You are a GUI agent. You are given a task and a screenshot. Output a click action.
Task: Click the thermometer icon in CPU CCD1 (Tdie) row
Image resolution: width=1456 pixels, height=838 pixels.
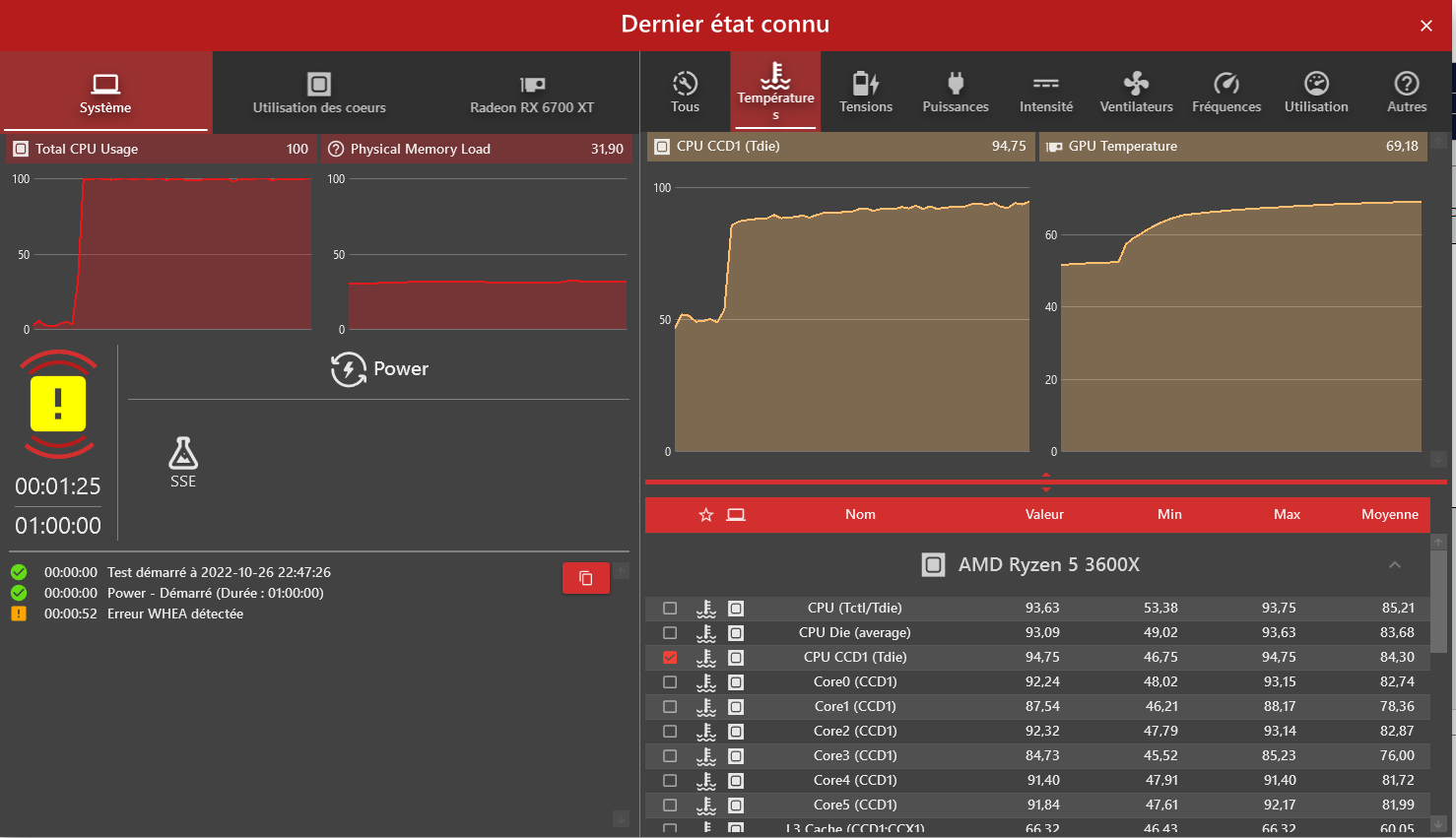(706, 658)
